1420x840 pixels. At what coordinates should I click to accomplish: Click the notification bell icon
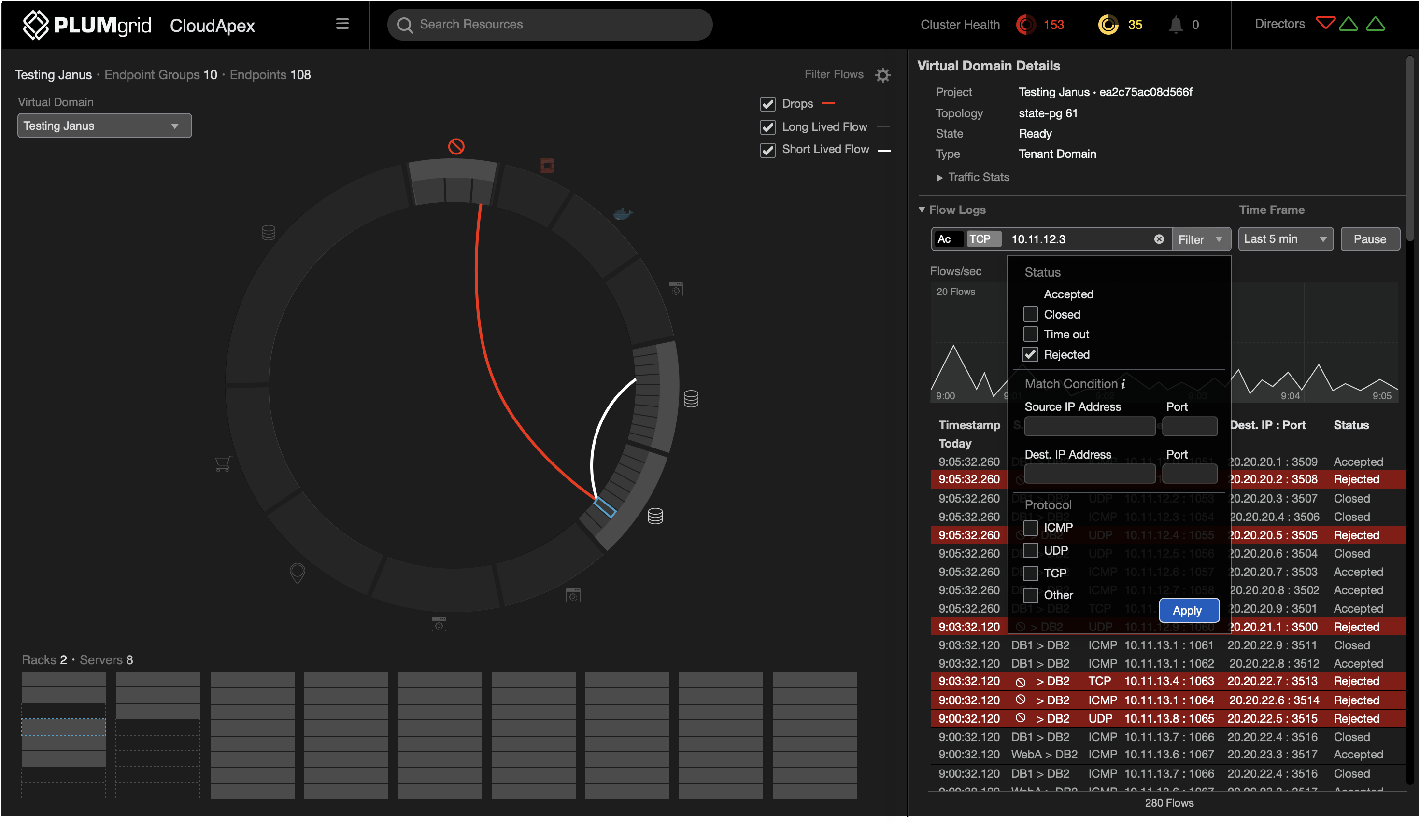1176,24
